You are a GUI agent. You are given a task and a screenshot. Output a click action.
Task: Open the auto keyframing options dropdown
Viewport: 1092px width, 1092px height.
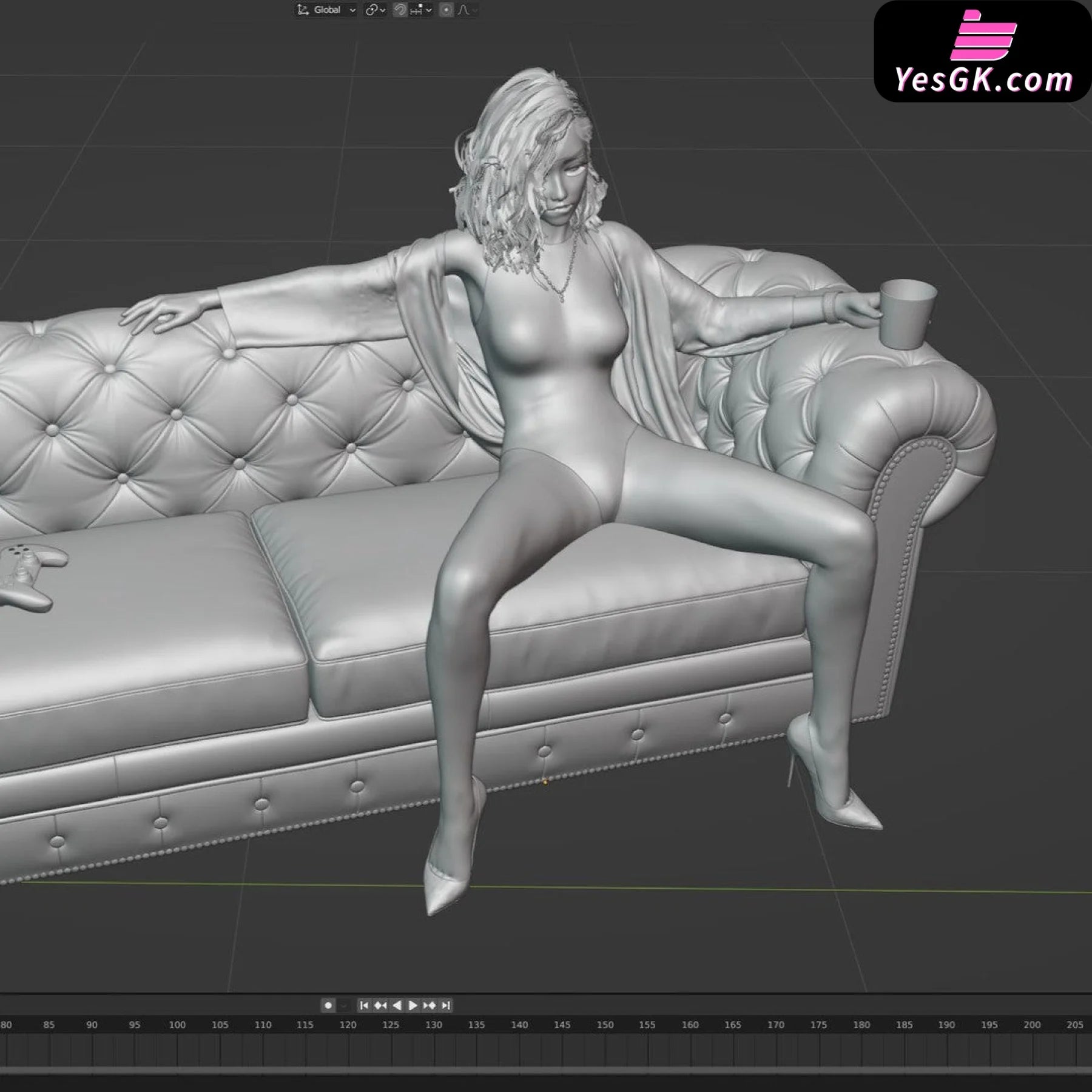[x=344, y=1005]
